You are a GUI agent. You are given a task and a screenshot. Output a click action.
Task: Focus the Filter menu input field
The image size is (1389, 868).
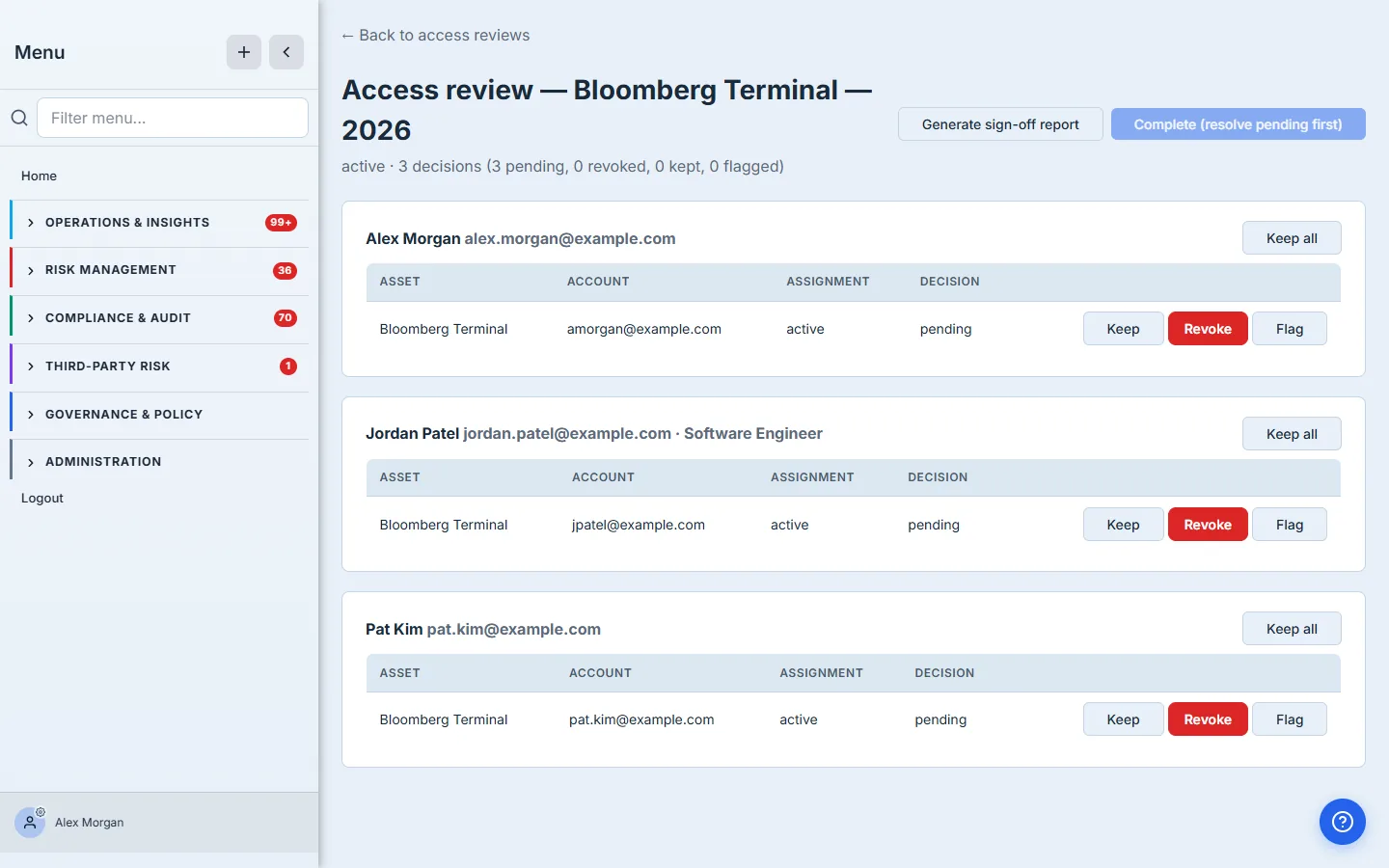pos(173,118)
